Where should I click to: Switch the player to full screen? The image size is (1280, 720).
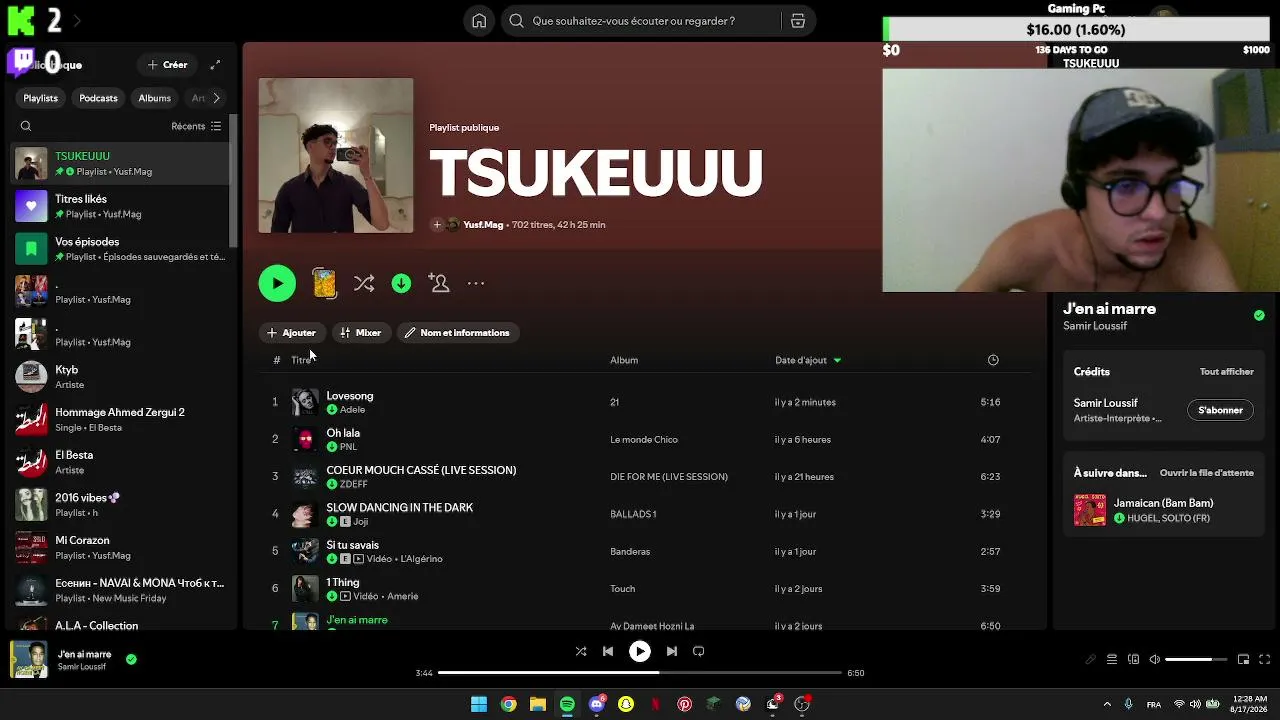pos(1265,660)
